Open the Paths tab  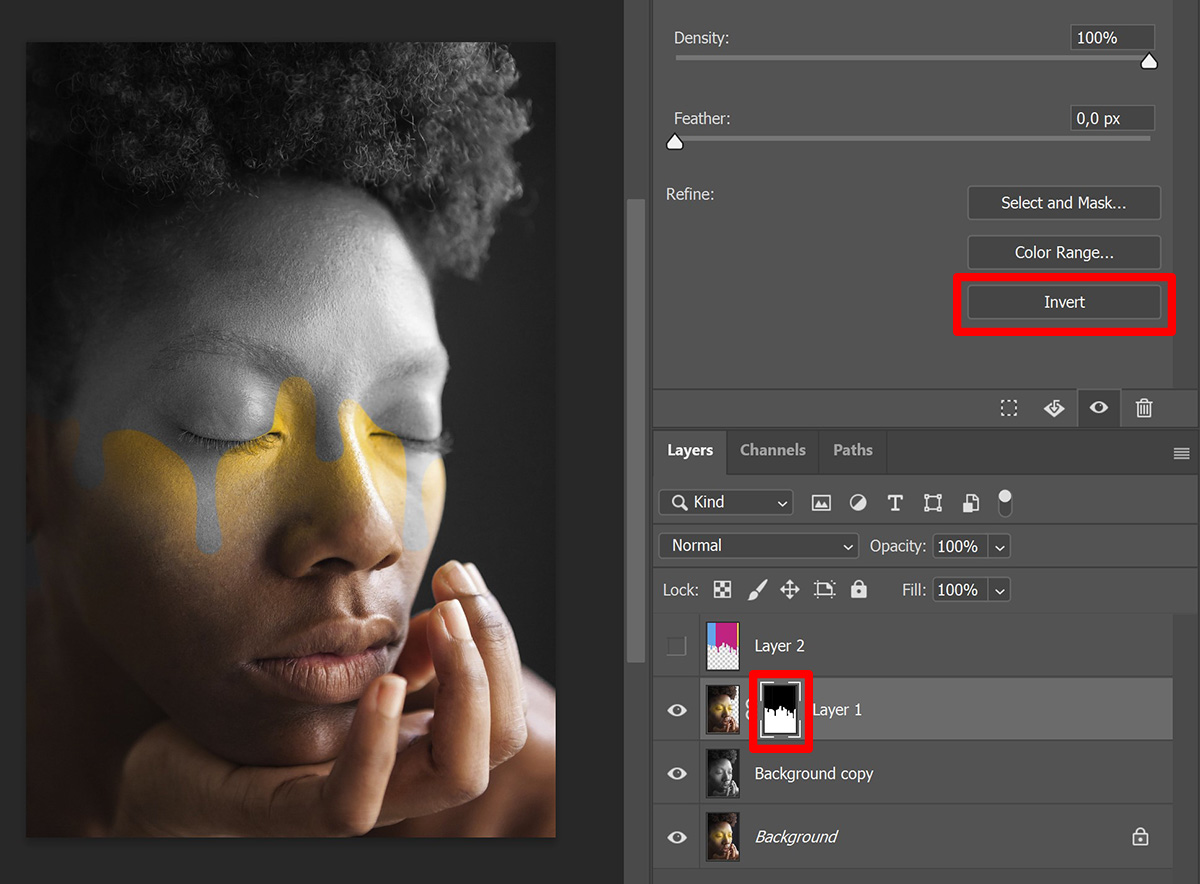(x=852, y=451)
